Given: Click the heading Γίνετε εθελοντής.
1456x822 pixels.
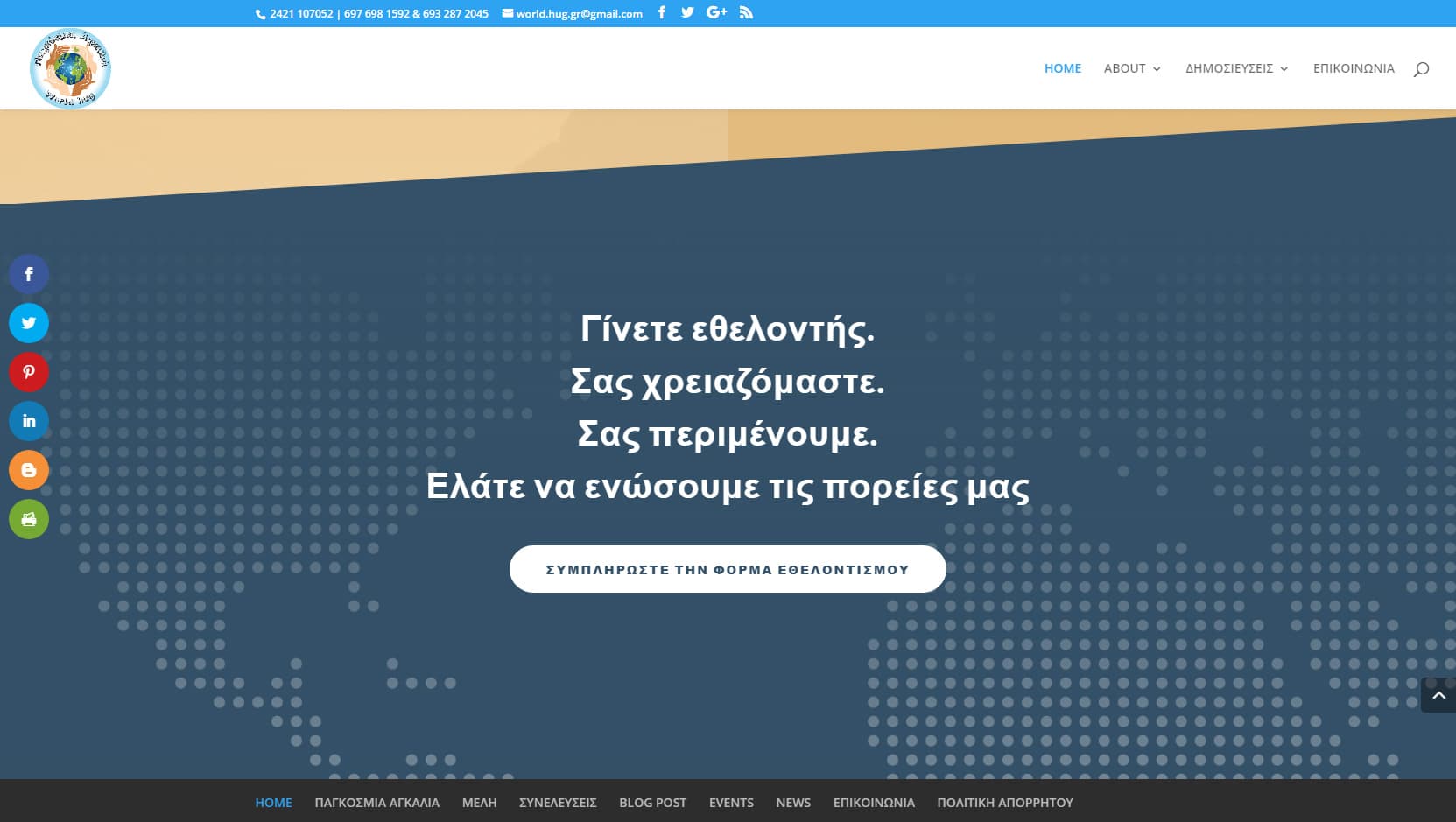Looking at the screenshot, I should (728, 329).
